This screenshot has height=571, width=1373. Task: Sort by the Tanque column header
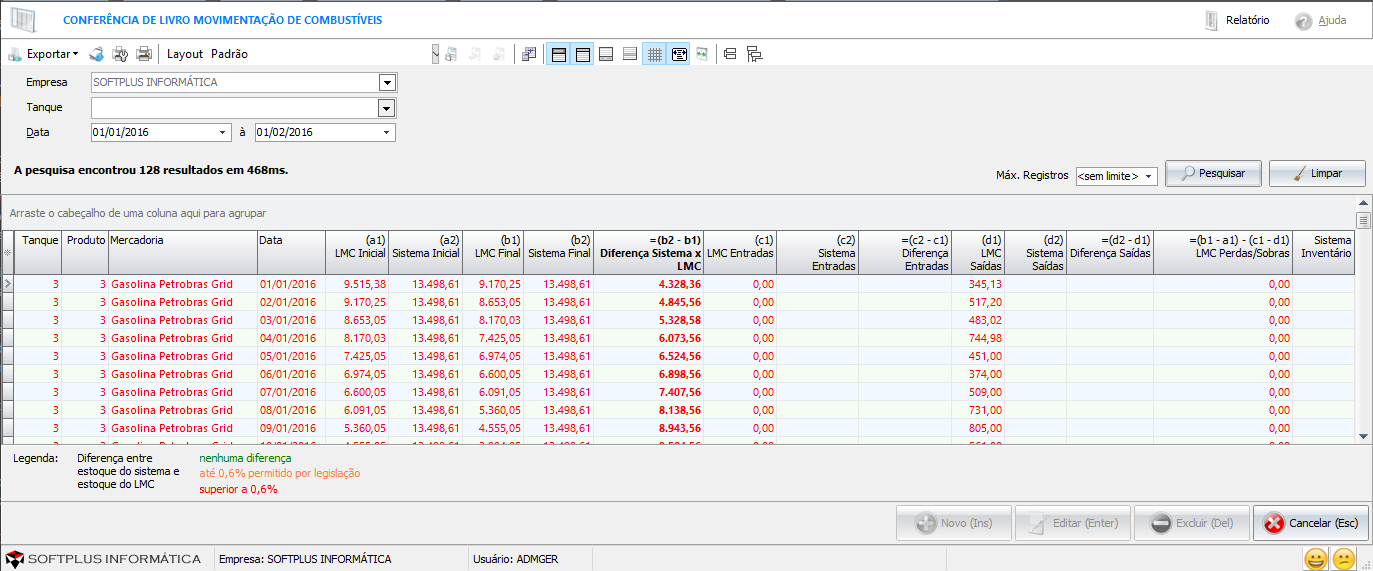coord(39,253)
